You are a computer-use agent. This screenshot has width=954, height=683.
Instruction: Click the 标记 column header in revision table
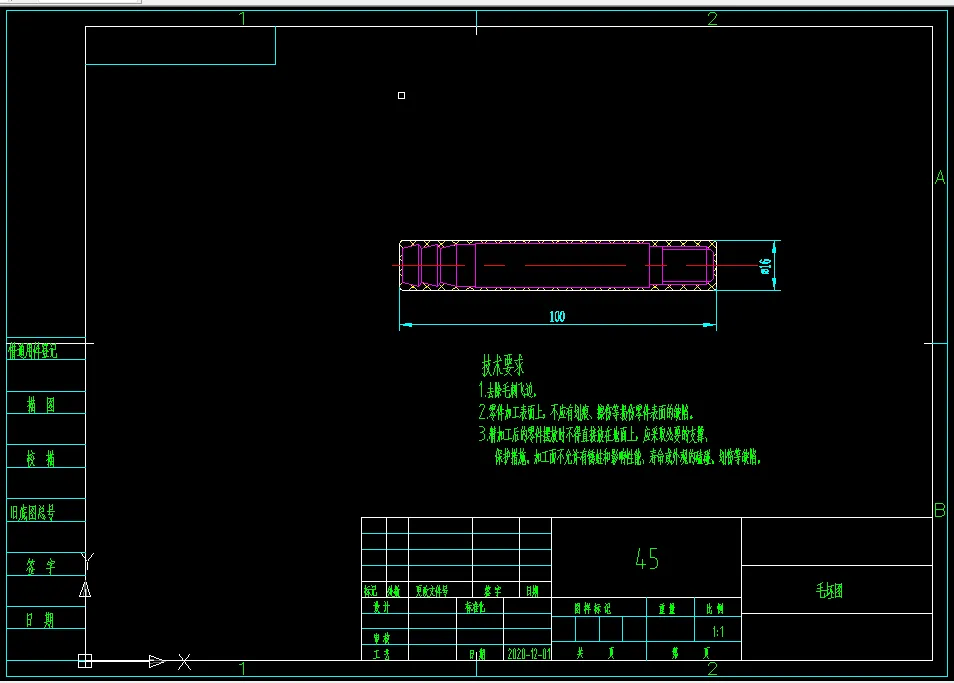pos(370,591)
